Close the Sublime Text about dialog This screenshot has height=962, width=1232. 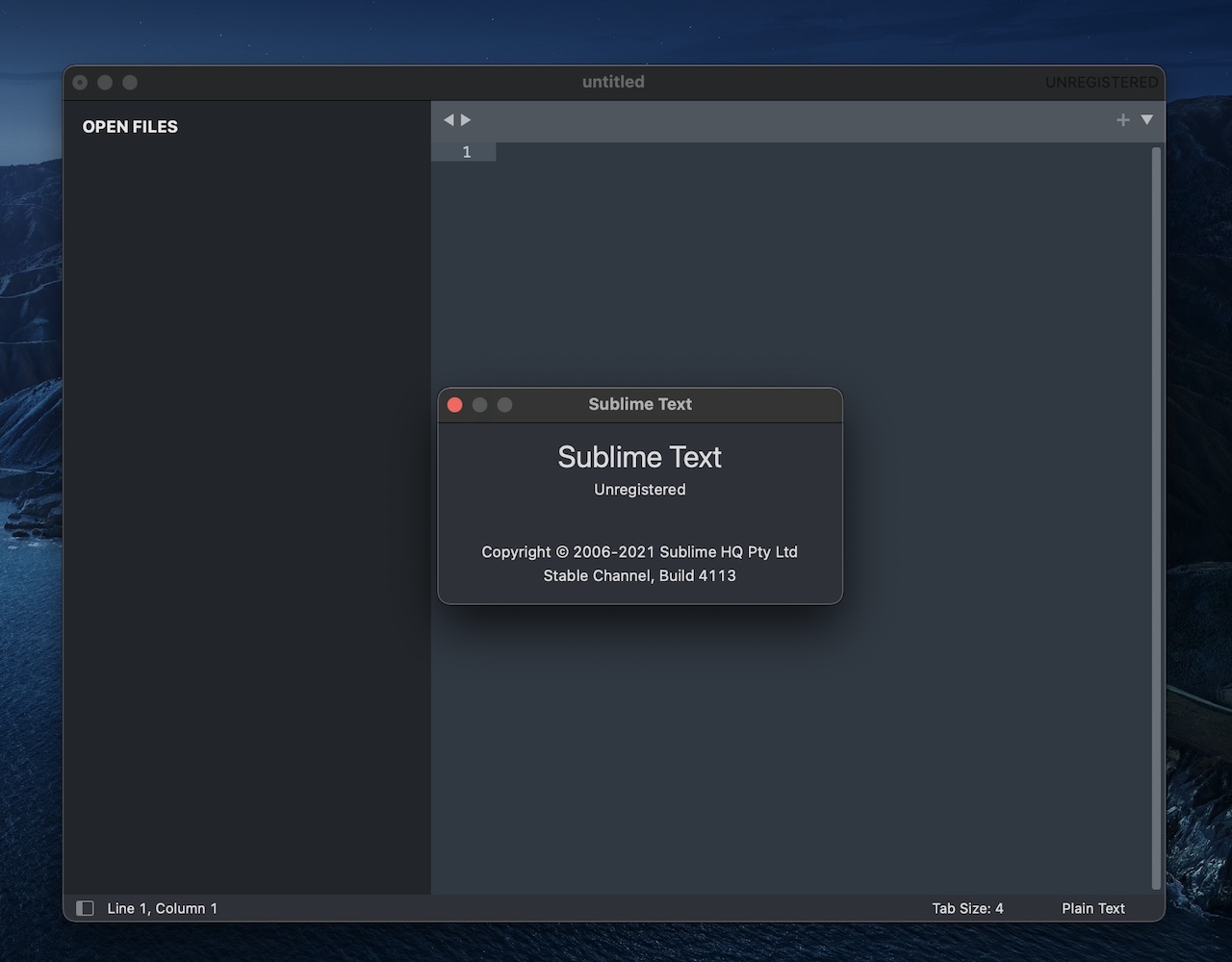pyautogui.click(x=455, y=405)
